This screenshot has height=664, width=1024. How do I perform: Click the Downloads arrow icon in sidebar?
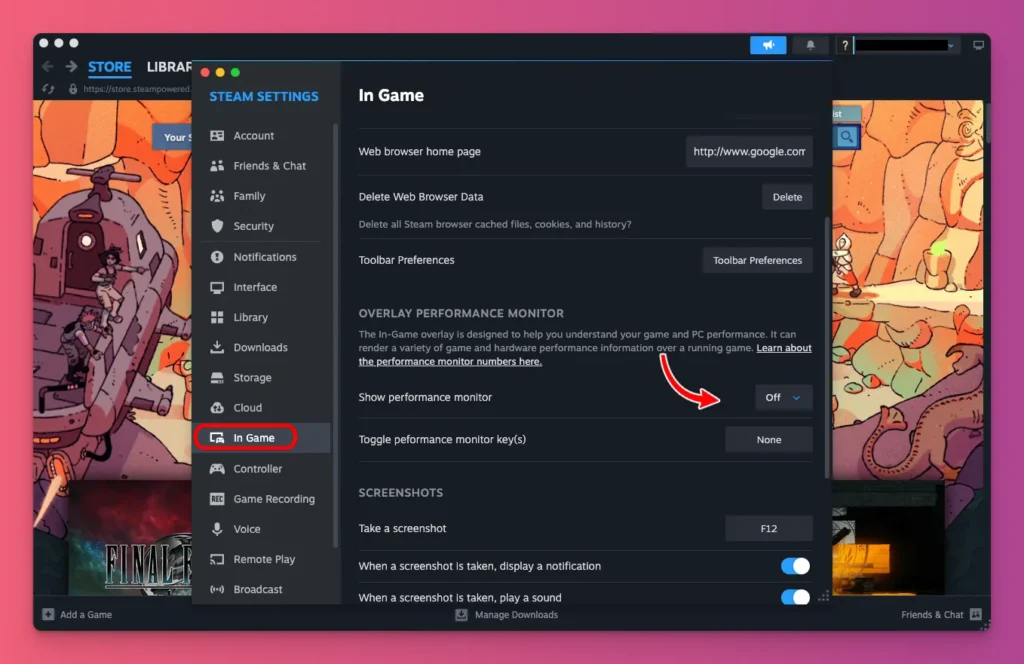click(217, 348)
